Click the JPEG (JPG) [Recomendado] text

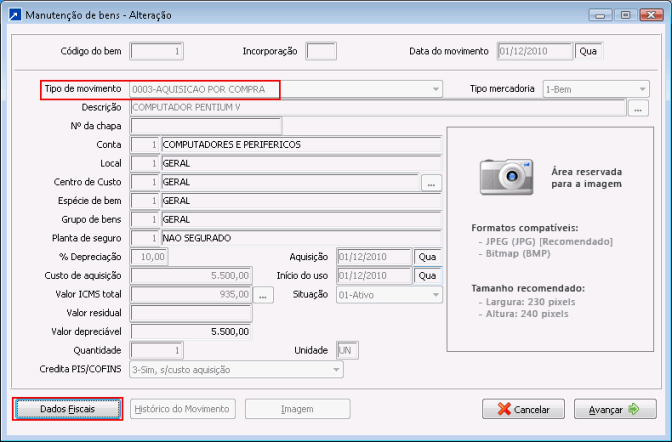click(x=549, y=242)
